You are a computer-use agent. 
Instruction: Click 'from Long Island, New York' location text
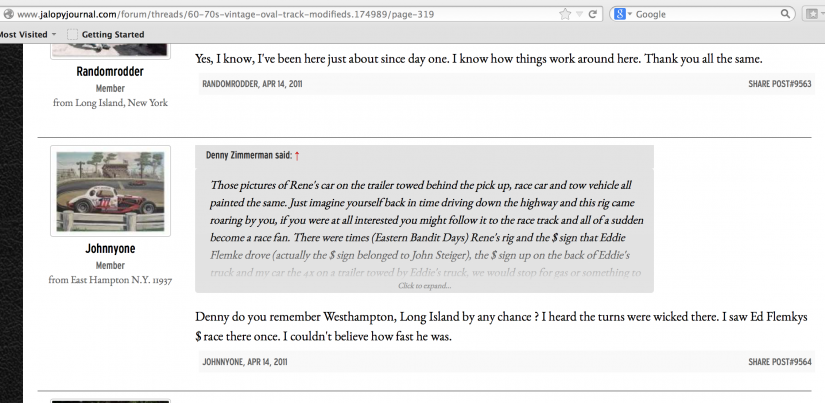pos(110,103)
